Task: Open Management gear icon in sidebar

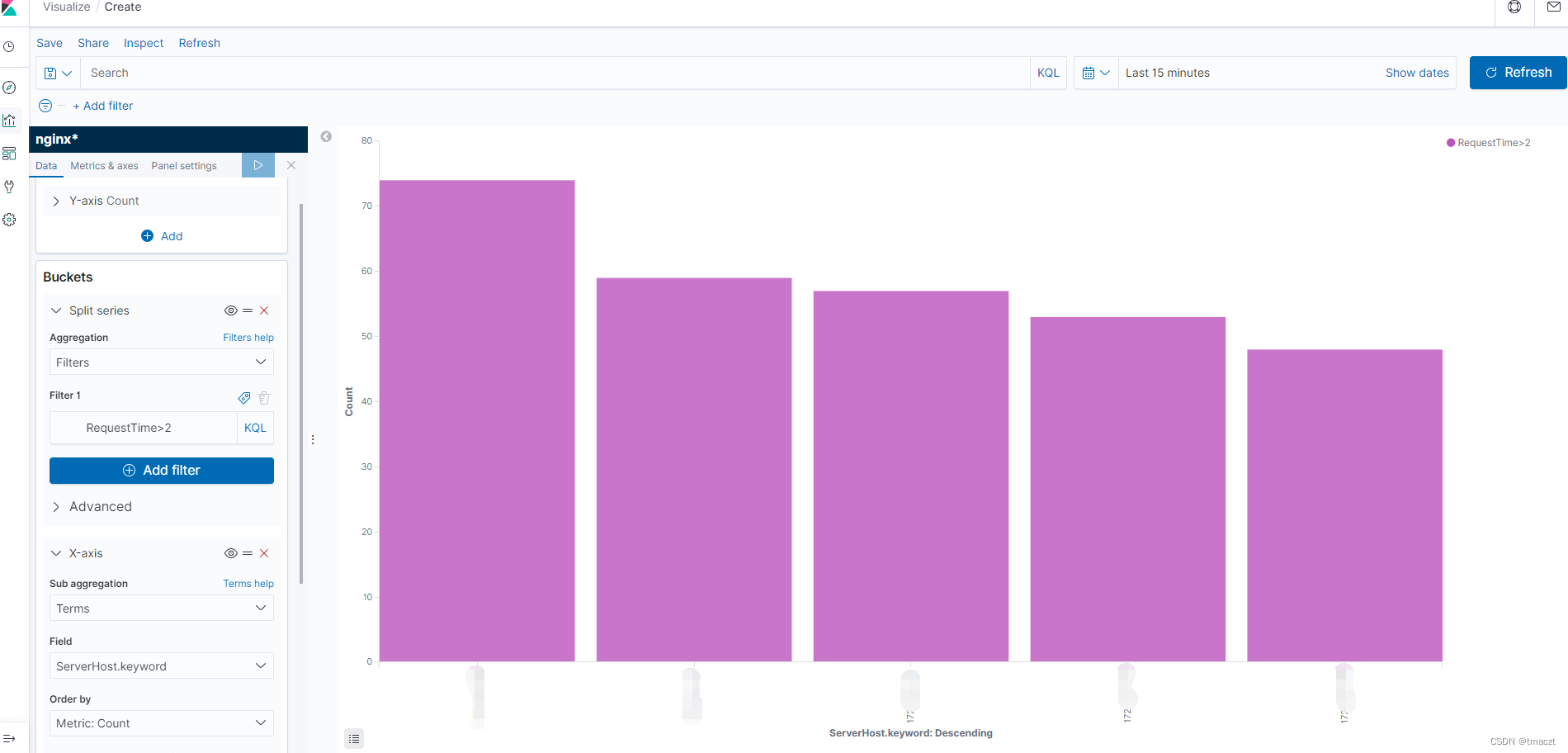Action: [9, 220]
